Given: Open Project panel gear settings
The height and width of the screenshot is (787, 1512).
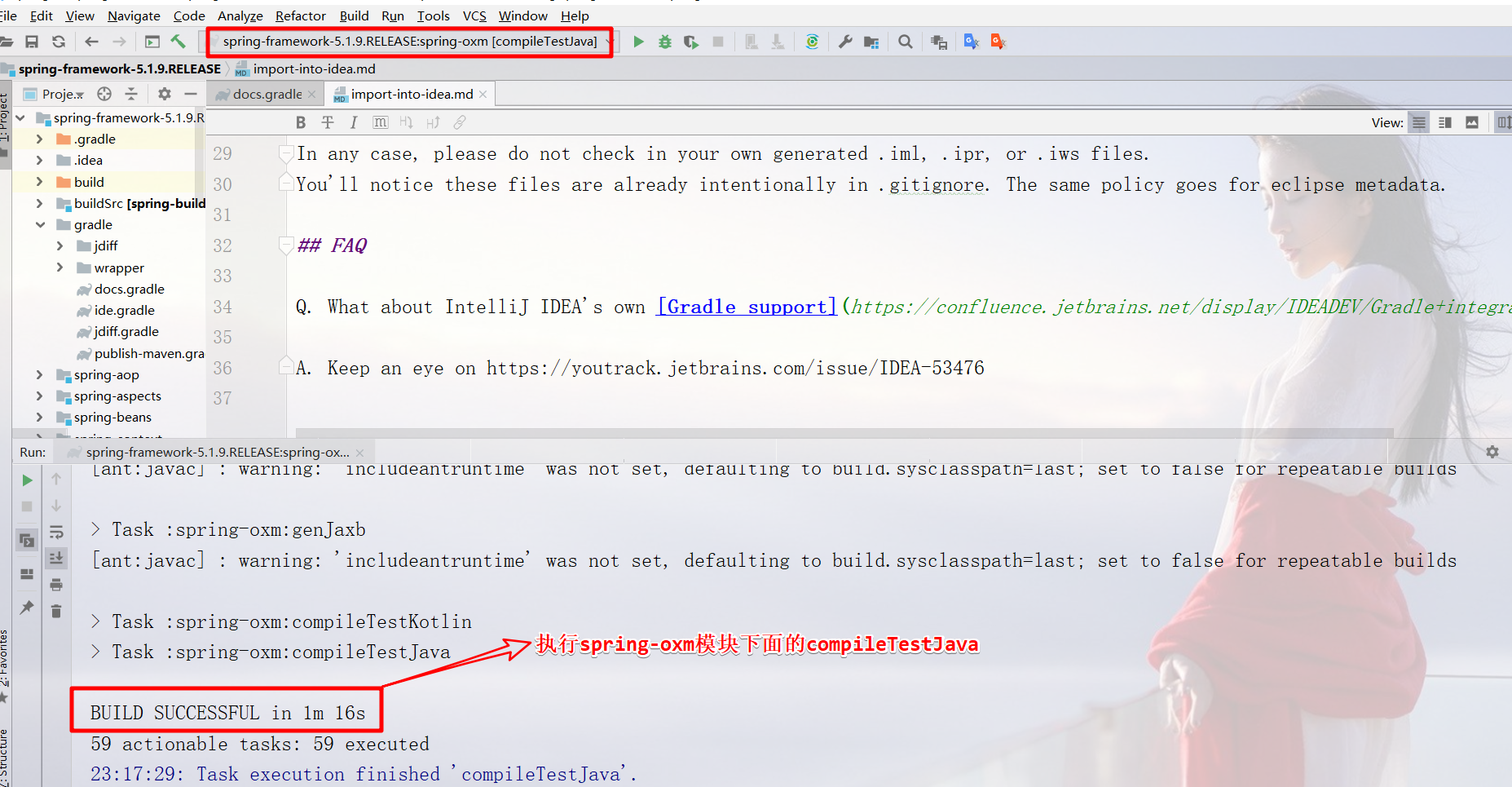Looking at the screenshot, I should click(165, 94).
